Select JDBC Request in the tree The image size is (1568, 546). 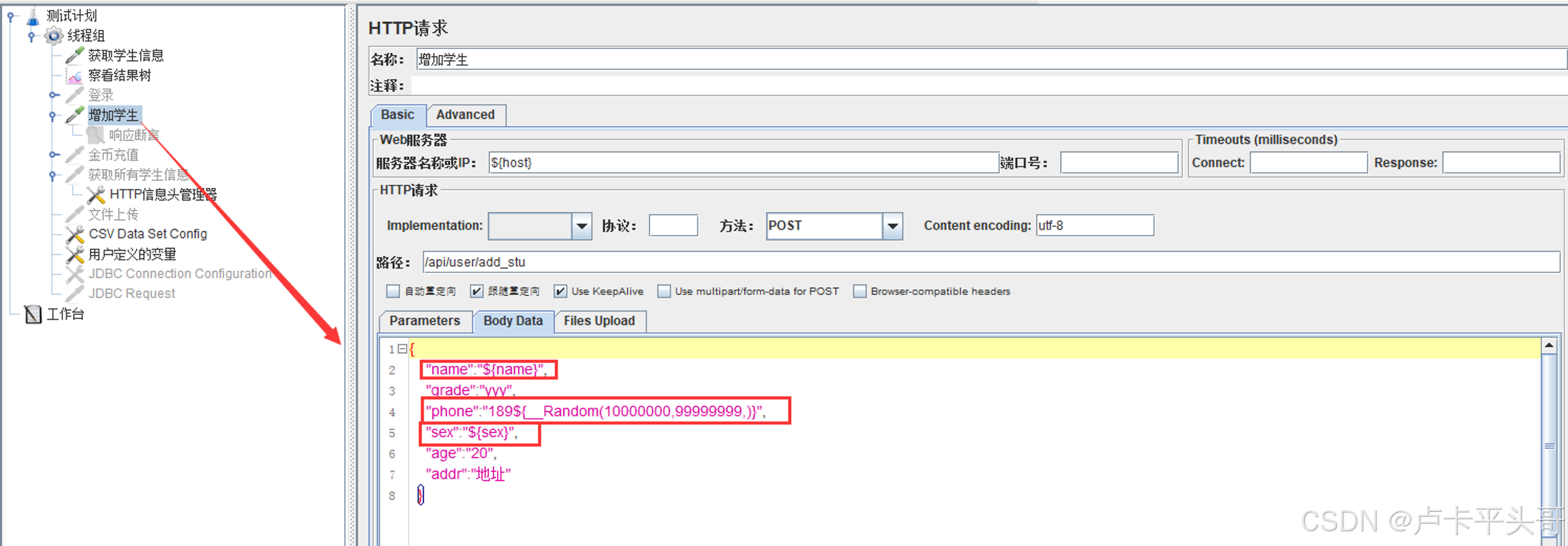[132, 294]
